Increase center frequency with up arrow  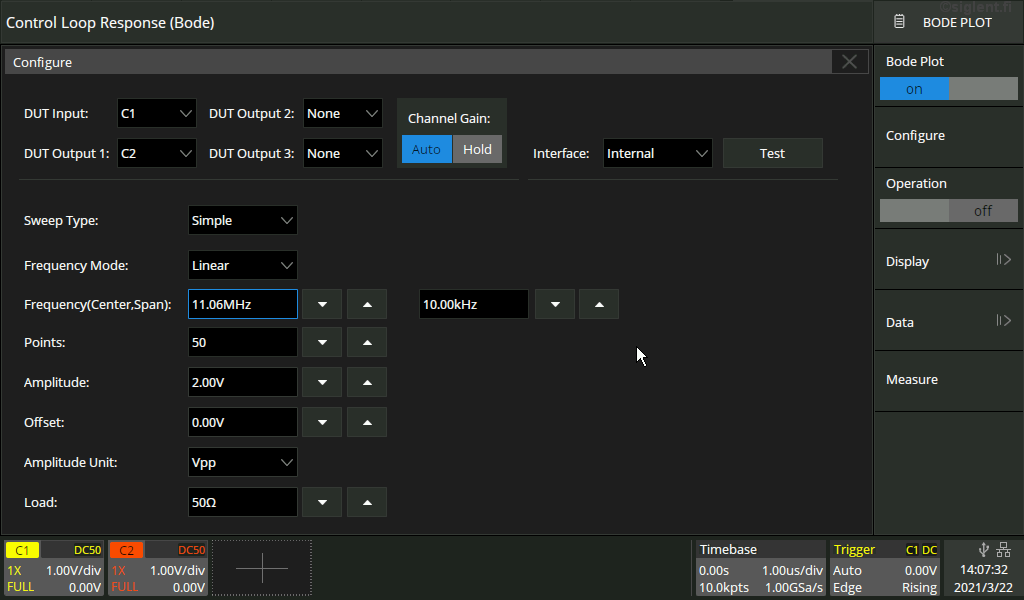(x=367, y=304)
